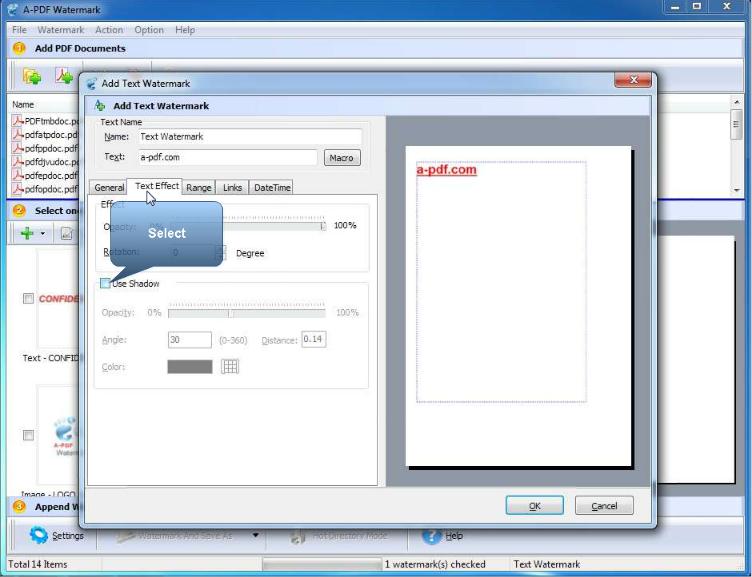Open the Help menu in menu bar
This screenshot has width=752, height=577.
tap(185, 30)
